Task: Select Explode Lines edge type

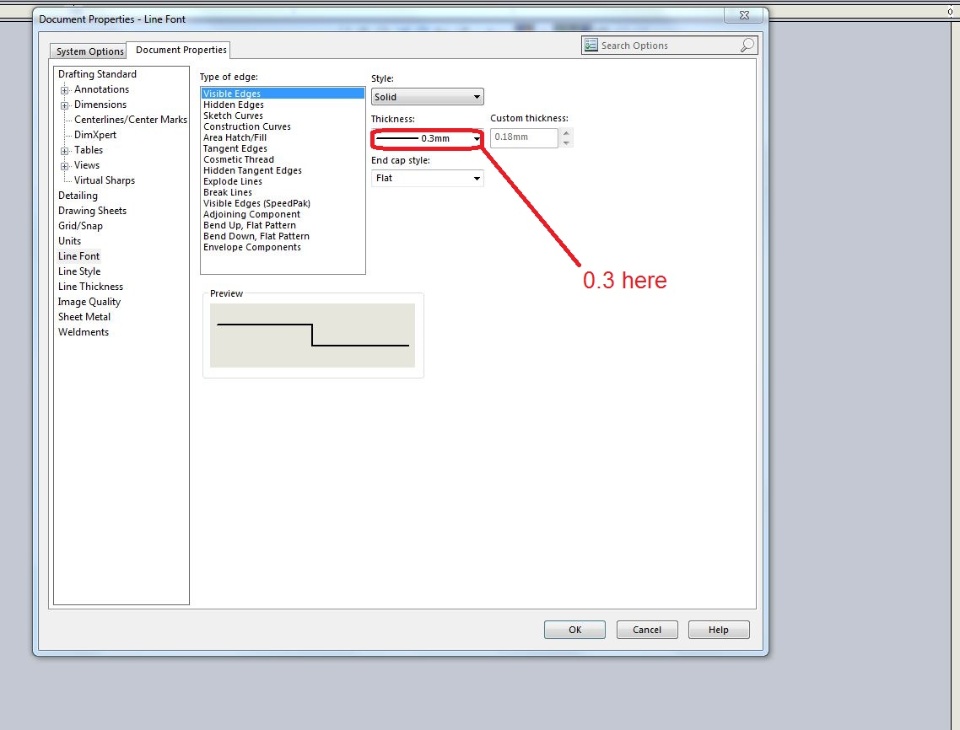Action: click(233, 182)
